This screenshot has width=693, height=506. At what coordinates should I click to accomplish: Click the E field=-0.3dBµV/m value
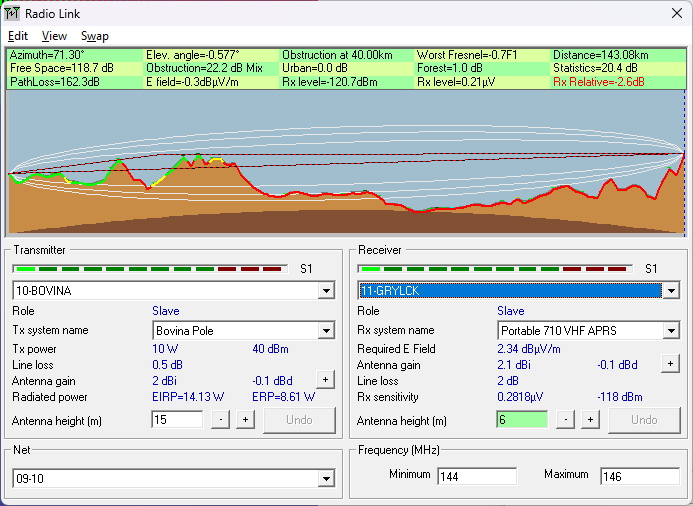pos(192,82)
